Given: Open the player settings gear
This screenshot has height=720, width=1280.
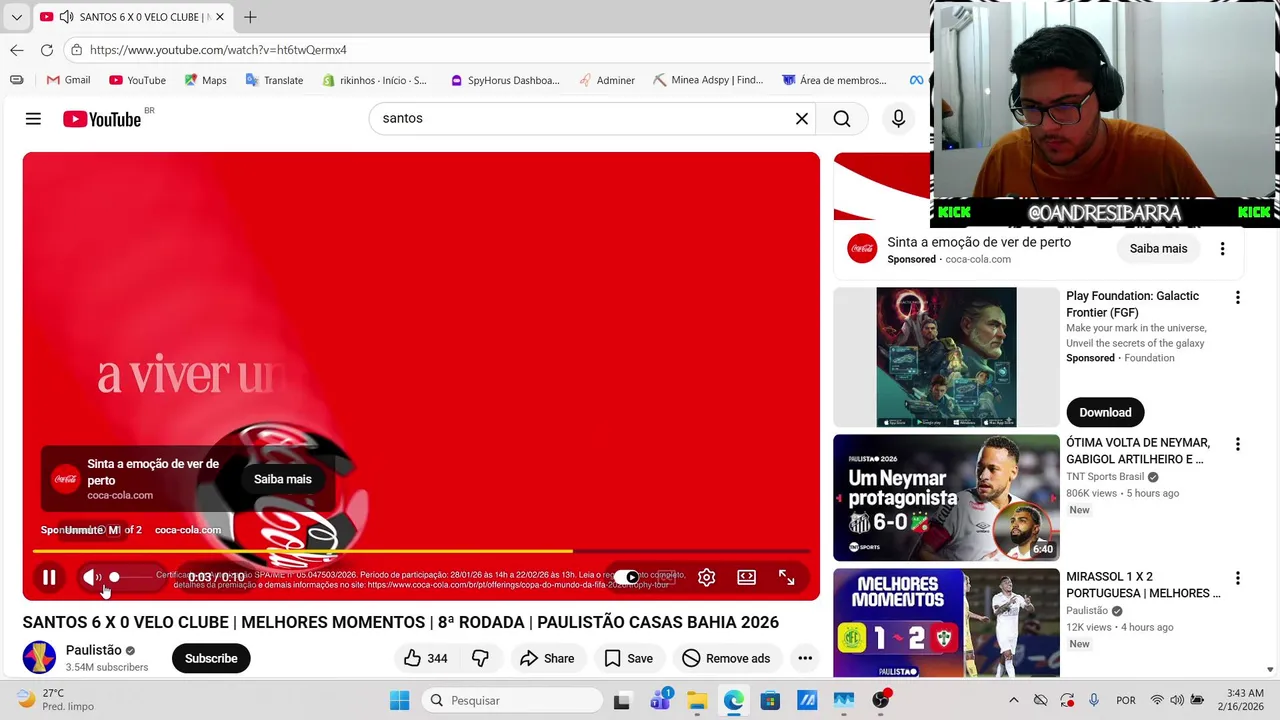Looking at the screenshot, I should tap(706, 577).
